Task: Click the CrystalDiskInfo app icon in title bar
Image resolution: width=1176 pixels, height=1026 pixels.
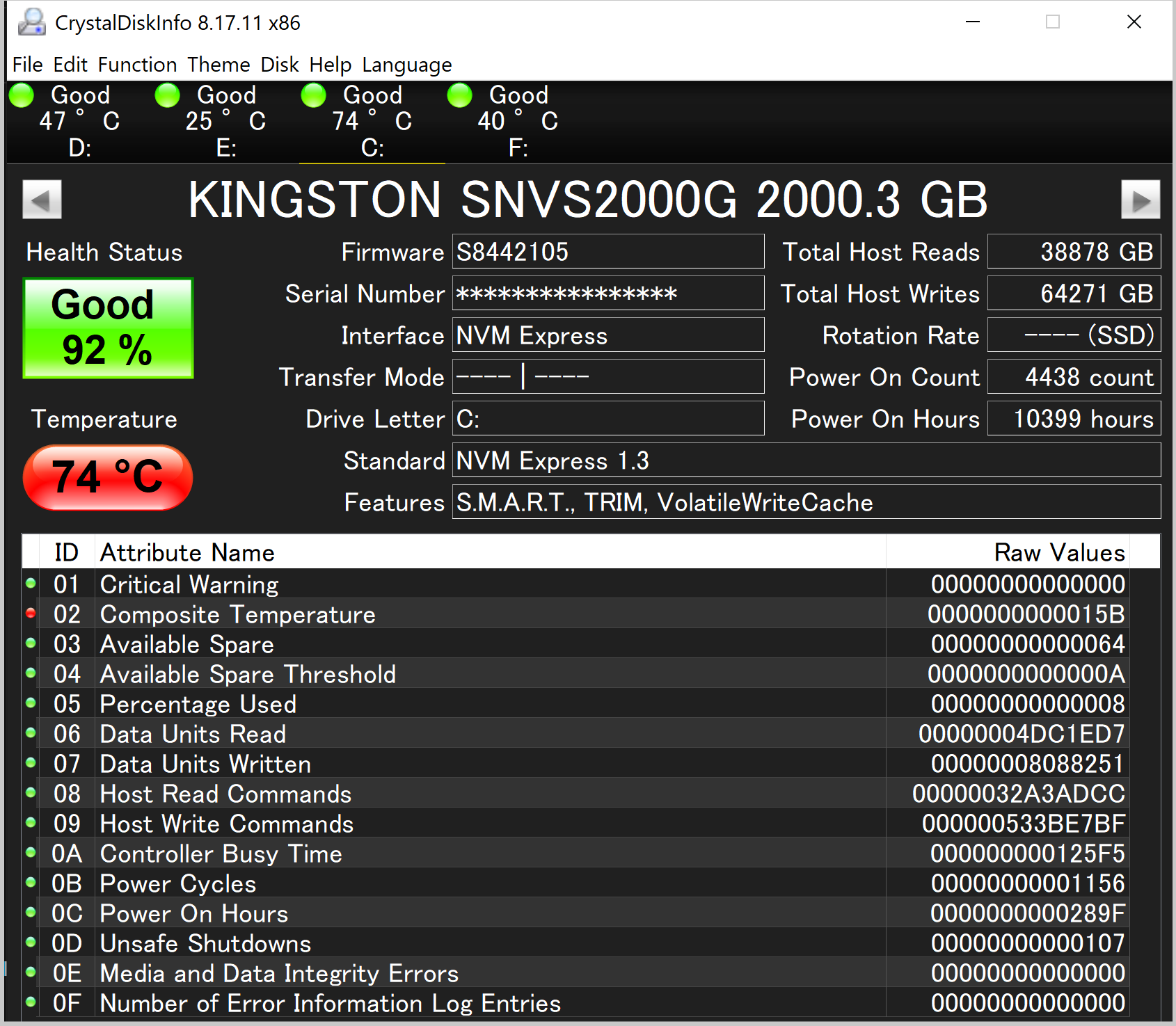Action: pos(32,22)
